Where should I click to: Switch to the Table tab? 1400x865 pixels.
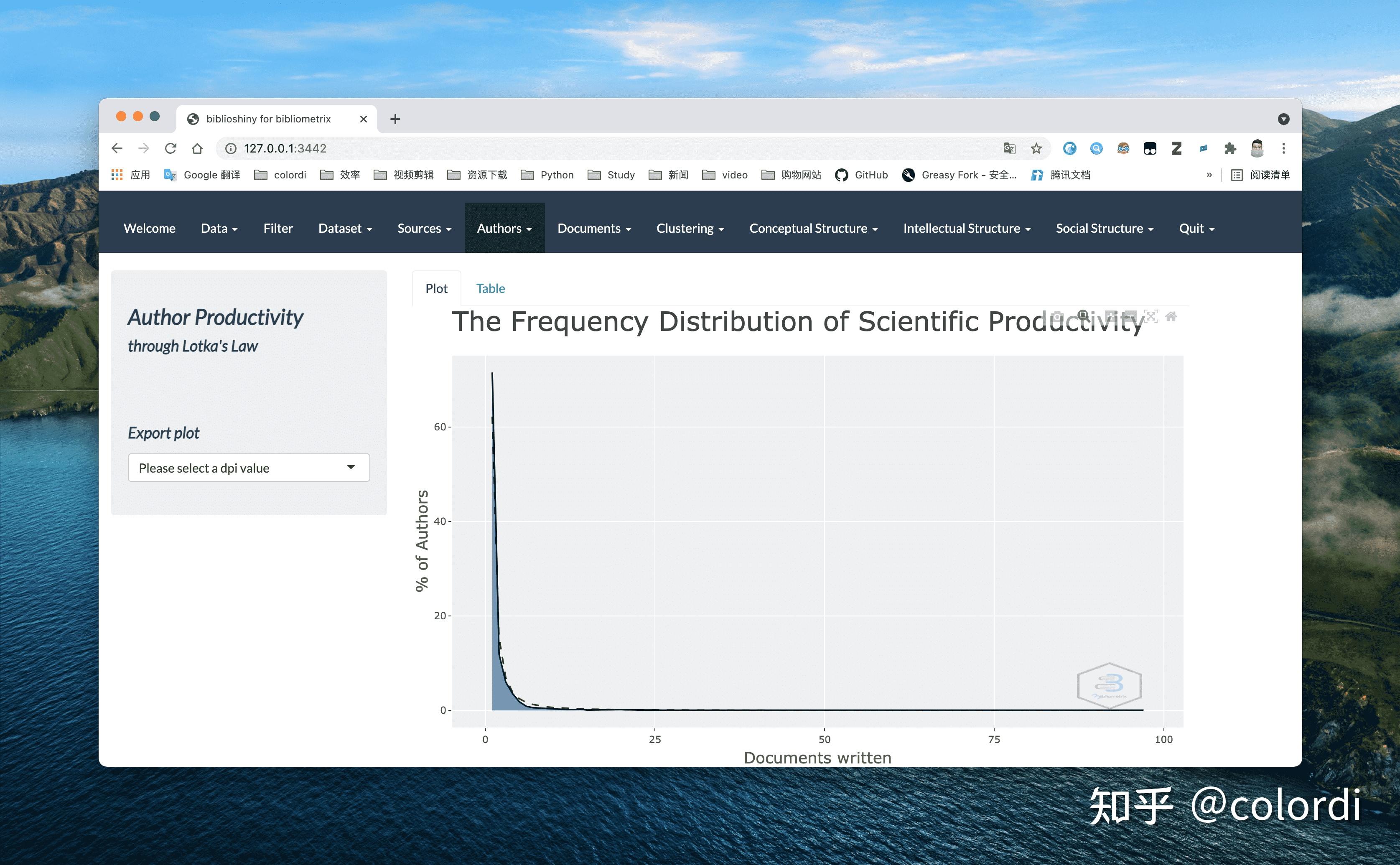click(490, 288)
